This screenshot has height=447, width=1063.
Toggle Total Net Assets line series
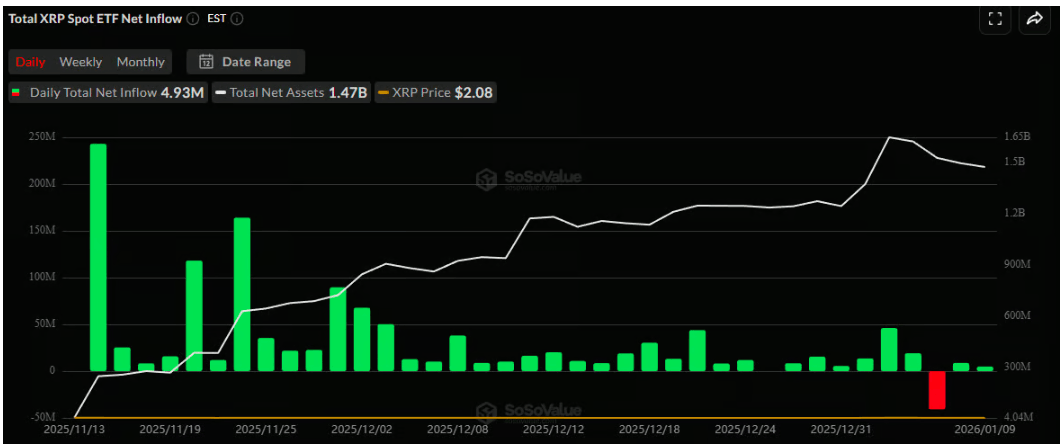tap(291, 93)
